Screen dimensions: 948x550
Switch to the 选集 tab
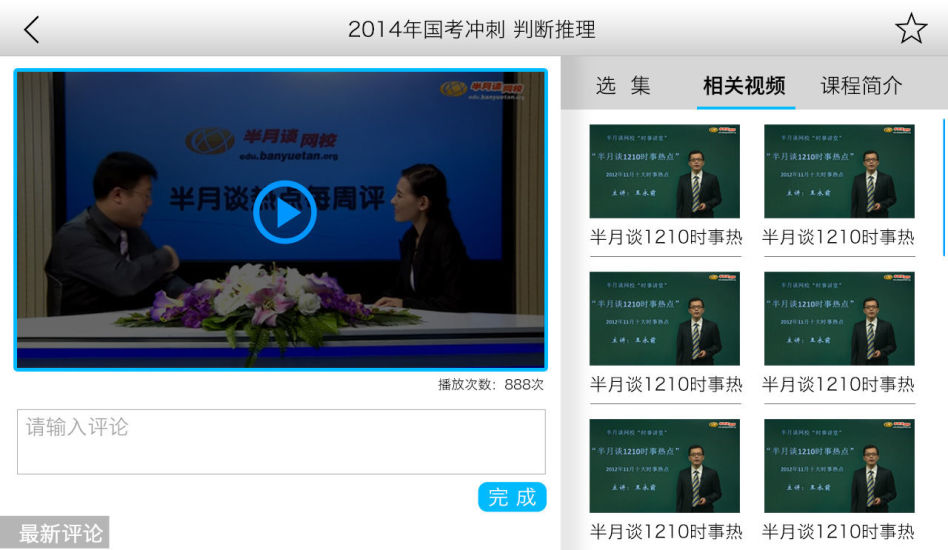(x=623, y=86)
